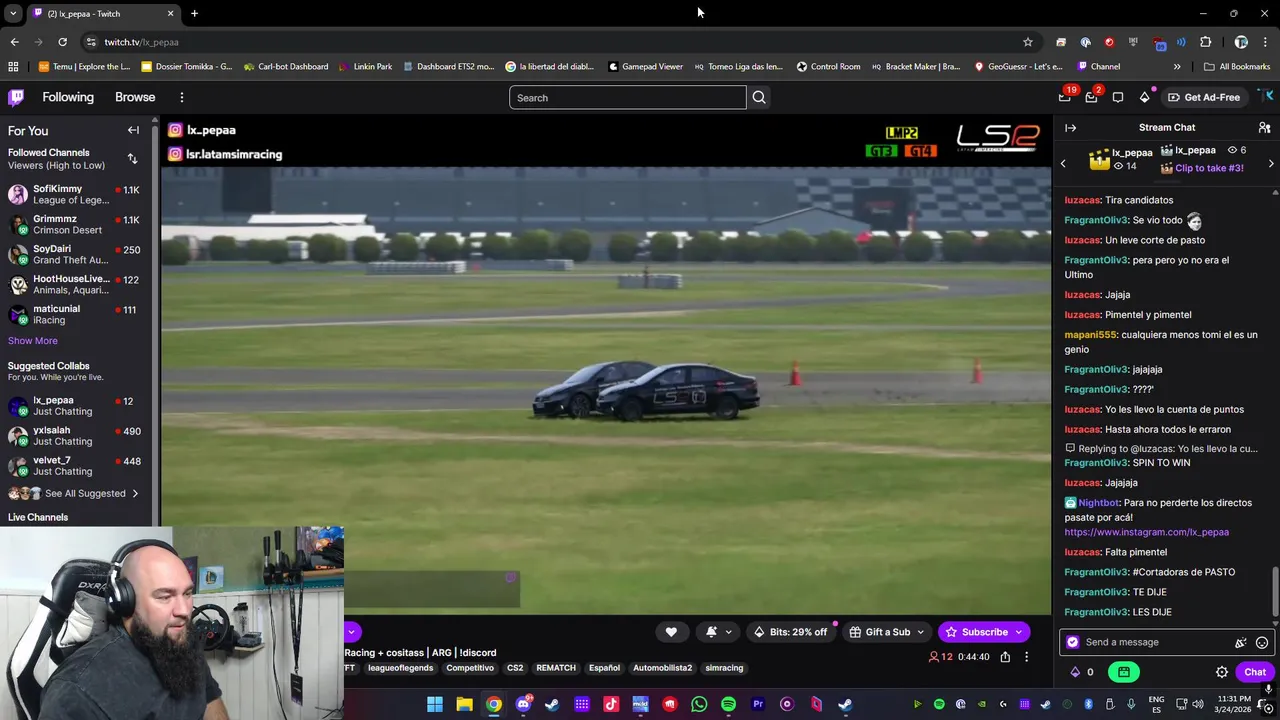Show previous leaderboard in chat header
This screenshot has height=720, width=1280.
coord(1063,163)
